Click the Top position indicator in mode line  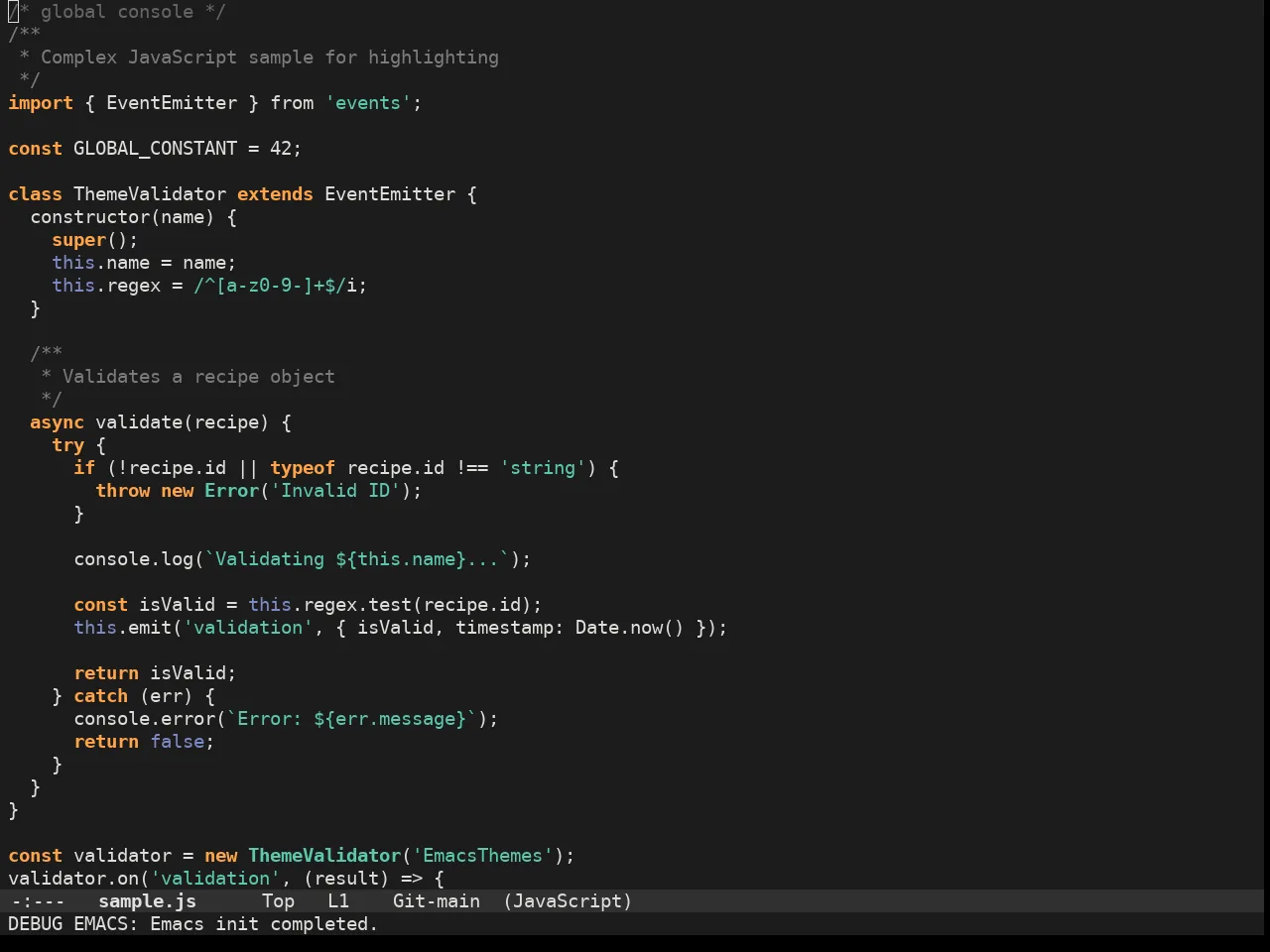[278, 901]
